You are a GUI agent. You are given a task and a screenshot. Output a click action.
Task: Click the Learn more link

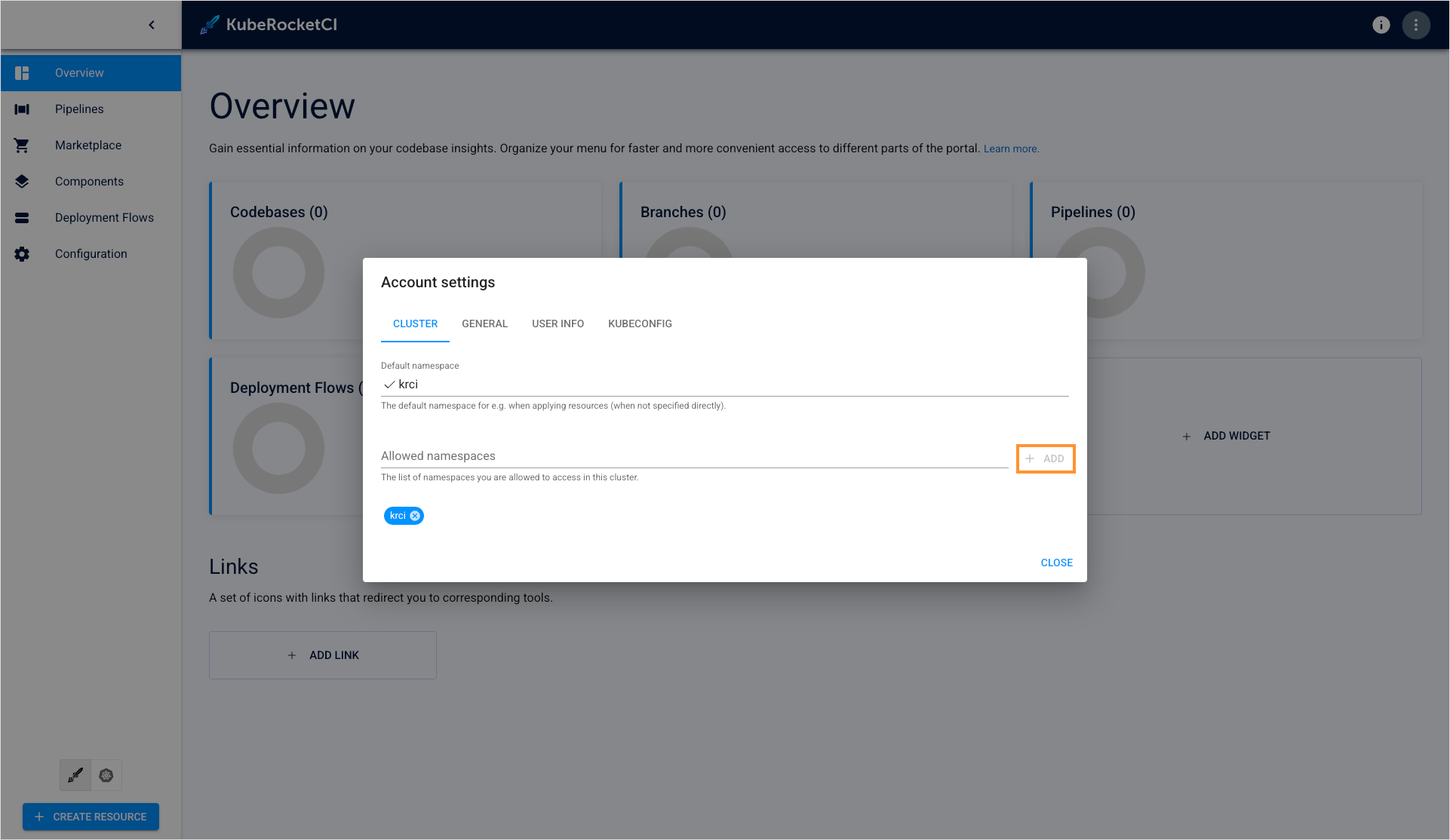1010,148
